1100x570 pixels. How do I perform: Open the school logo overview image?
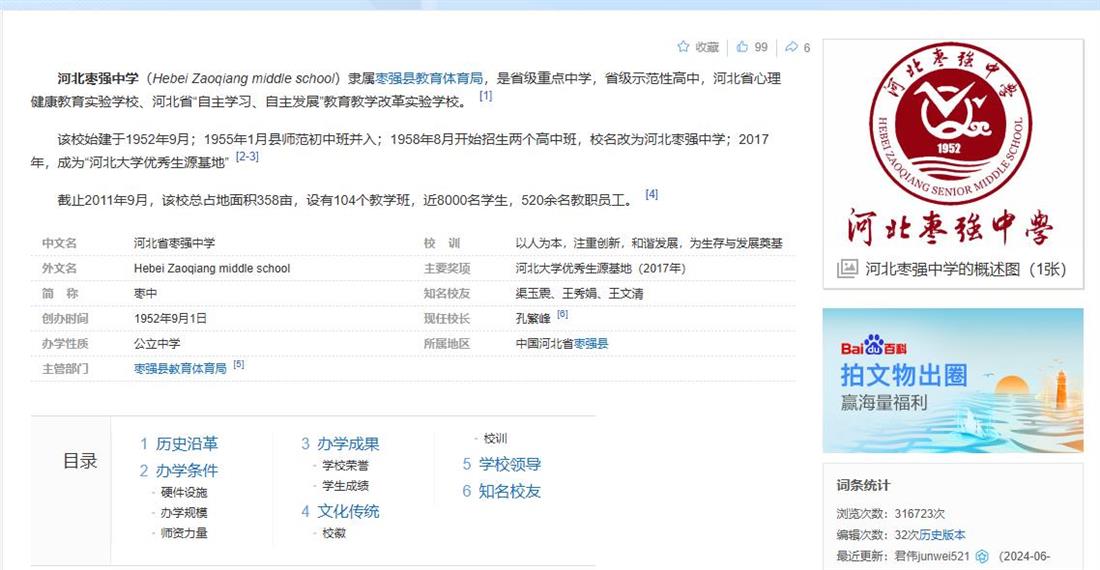pyautogui.click(x=951, y=144)
